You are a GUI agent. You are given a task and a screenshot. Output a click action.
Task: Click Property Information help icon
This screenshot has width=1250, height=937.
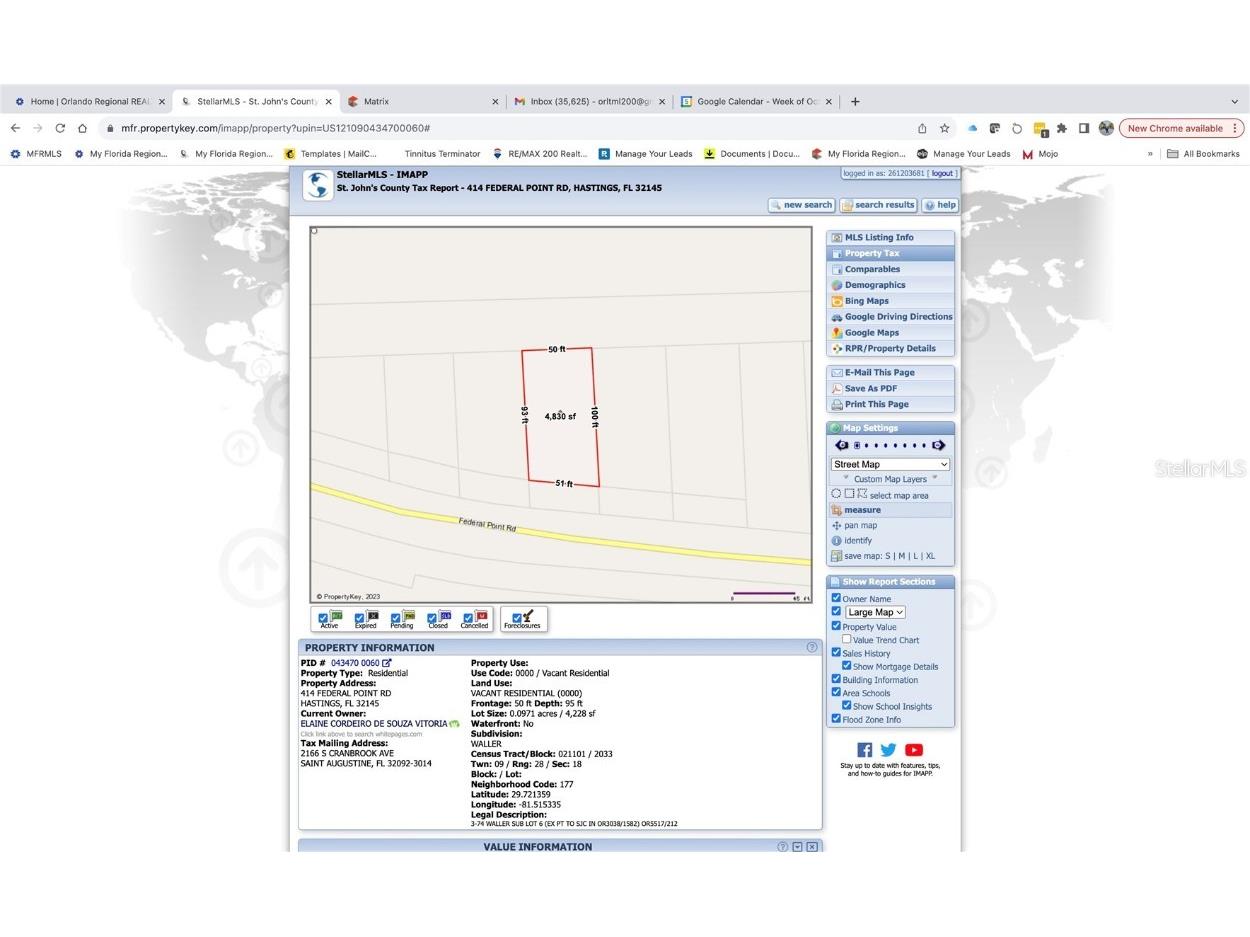point(811,648)
